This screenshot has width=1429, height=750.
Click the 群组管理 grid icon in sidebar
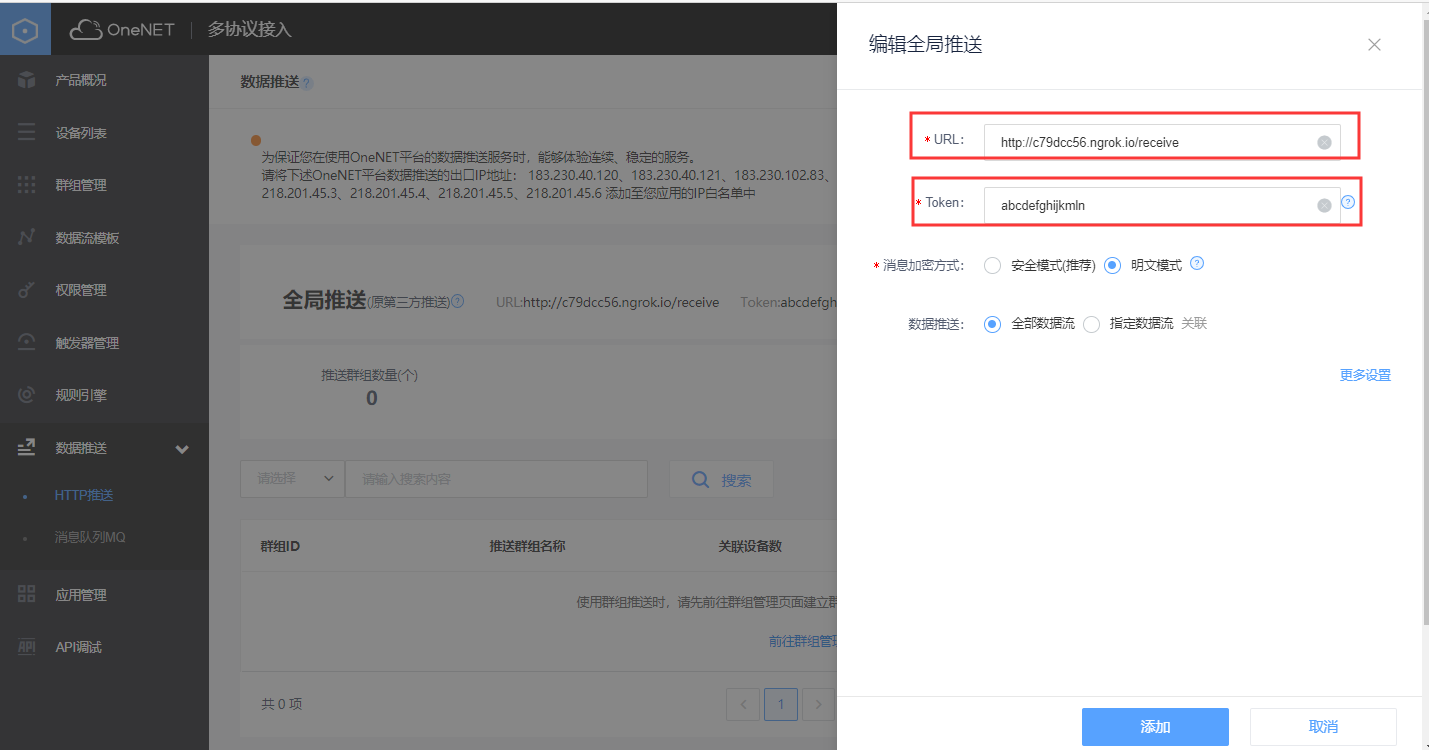27,185
